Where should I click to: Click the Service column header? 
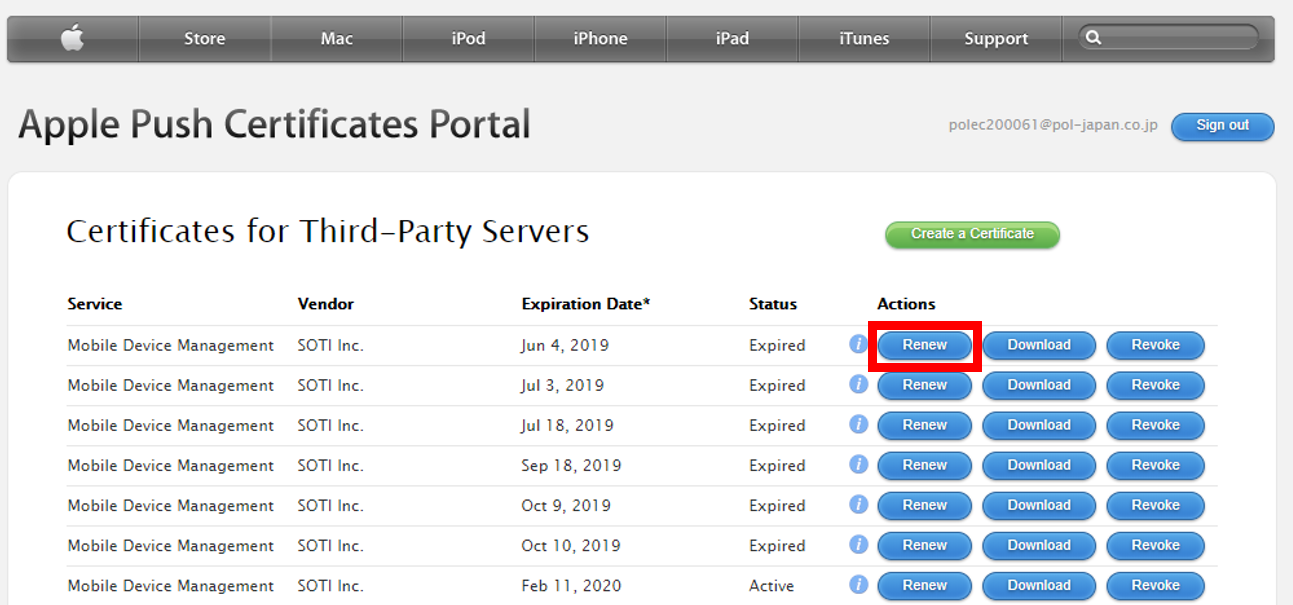(95, 304)
